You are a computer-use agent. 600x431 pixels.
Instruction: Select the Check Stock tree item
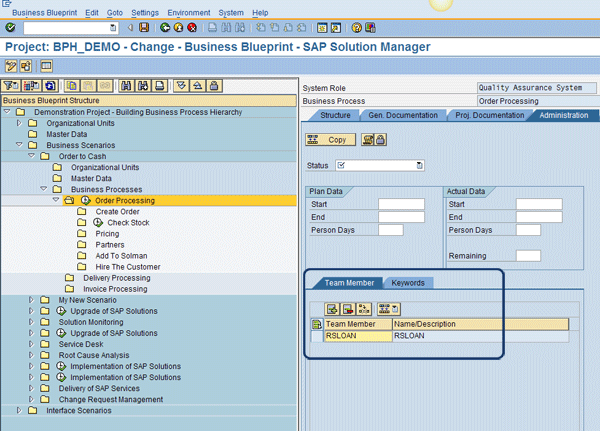click(128, 223)
